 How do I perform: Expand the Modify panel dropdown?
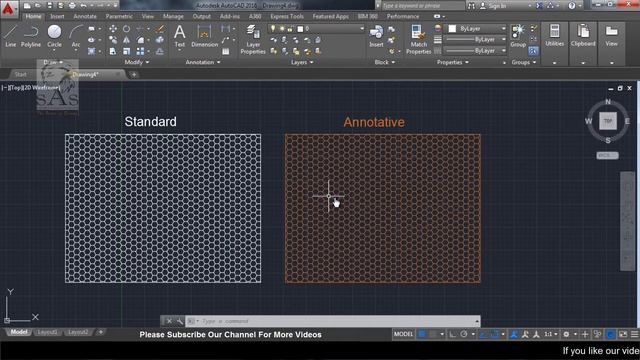click(137, 62)
